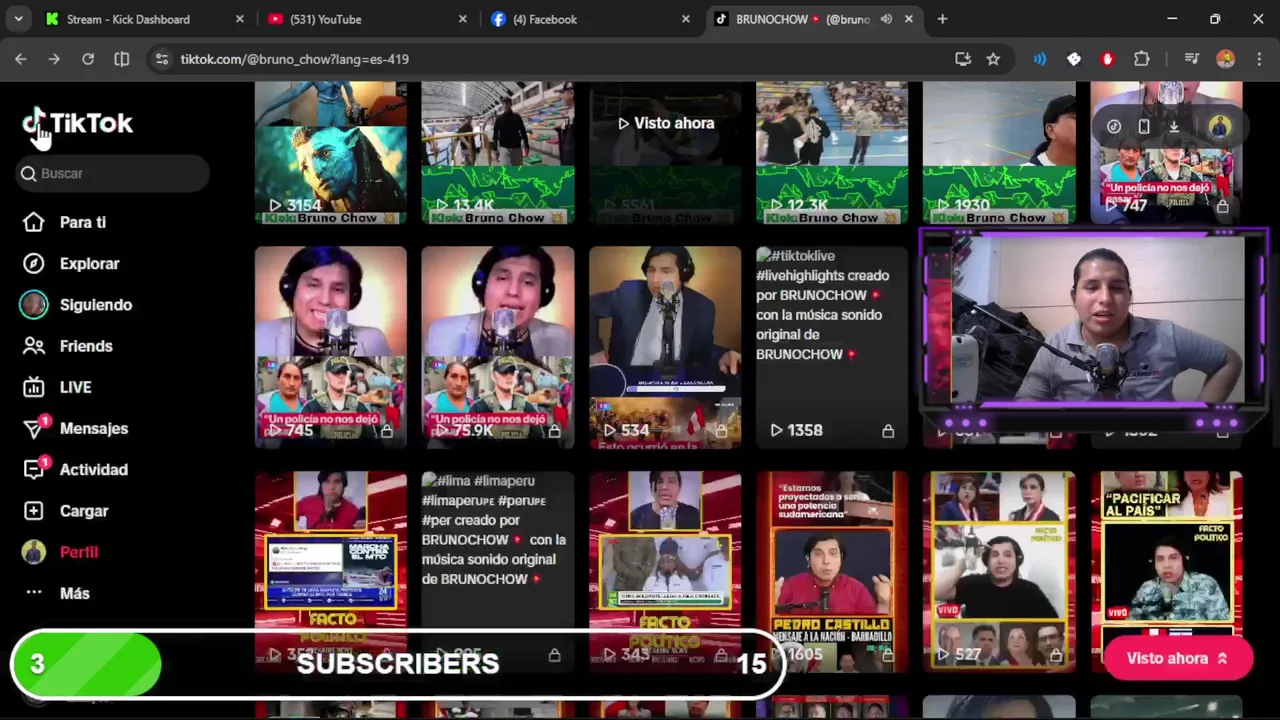Open the video with 13.4K views
Screen dimensions: 1280x720
(x=498, y=153)
